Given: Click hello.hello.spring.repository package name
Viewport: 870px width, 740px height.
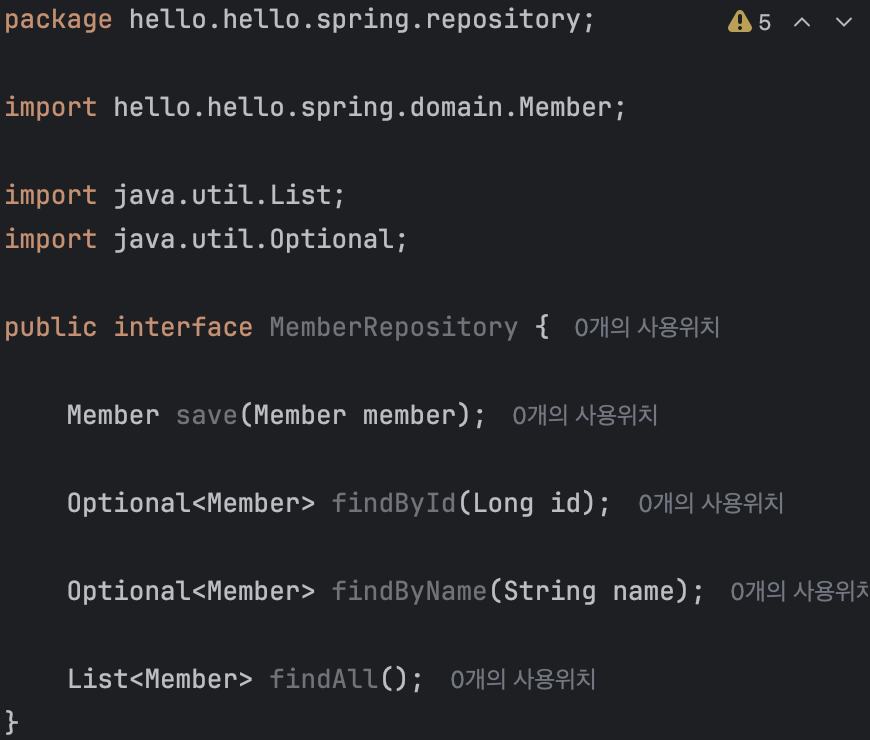Looking at the screenshot, I should (x=355, y=20).
